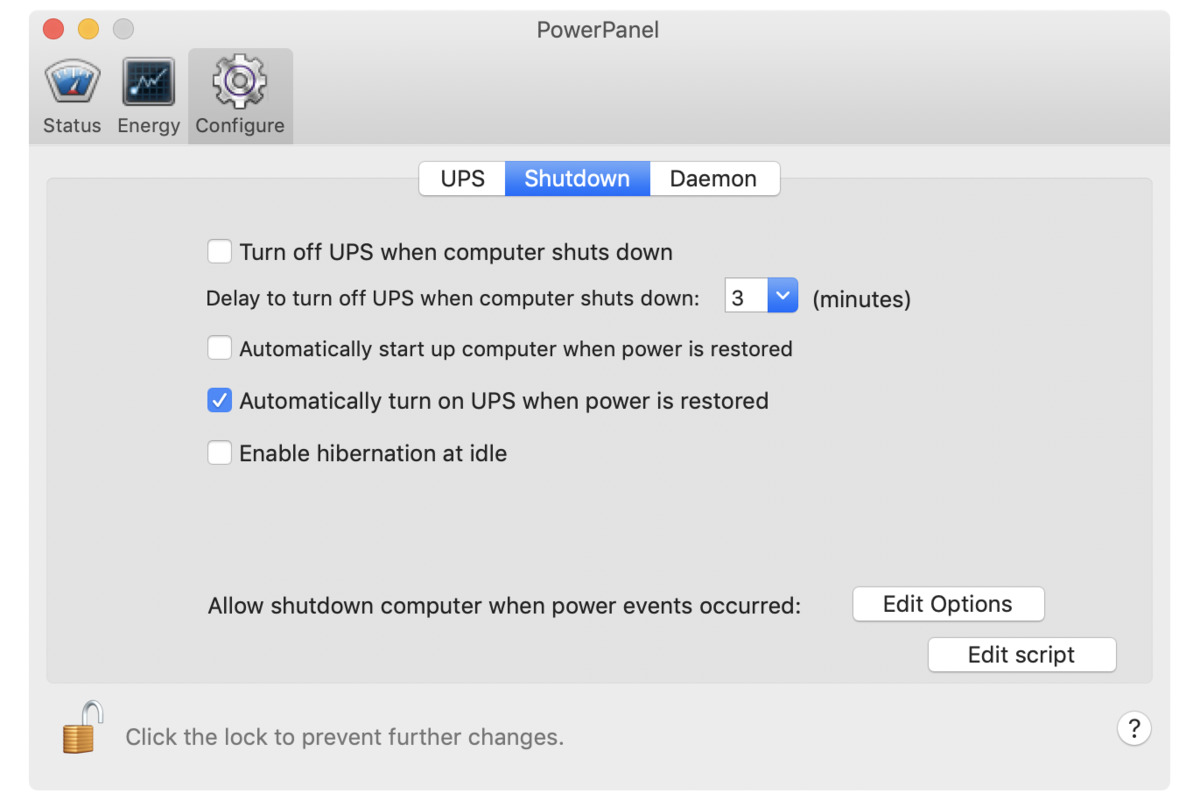Expand the delay minutes dropdown arrow
This screenshot has height=800, width=1200.
click(782, 297)
